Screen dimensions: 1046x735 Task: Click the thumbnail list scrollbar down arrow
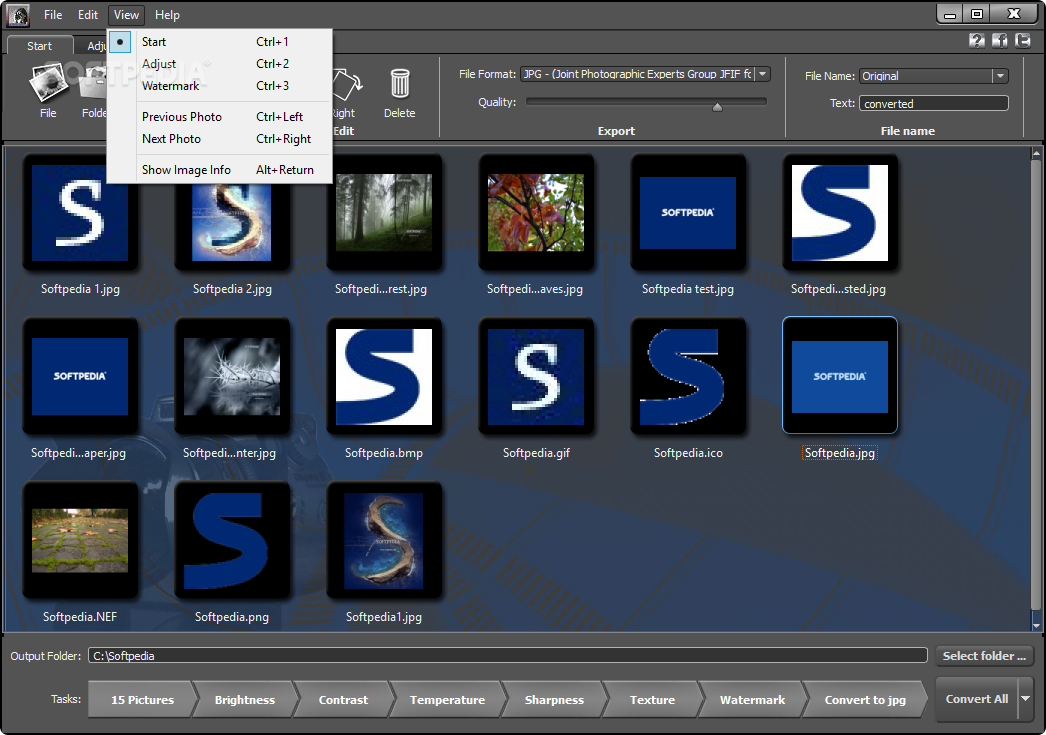tap(1036, 625)
